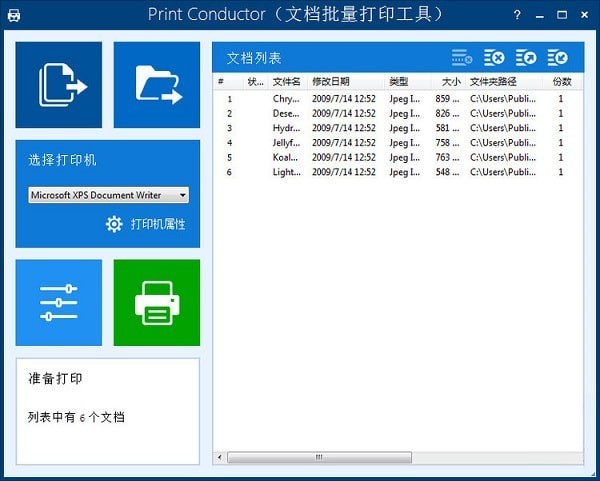Open the Microsoft XPS Document Writer dropdown

click(x=108, y=195)
